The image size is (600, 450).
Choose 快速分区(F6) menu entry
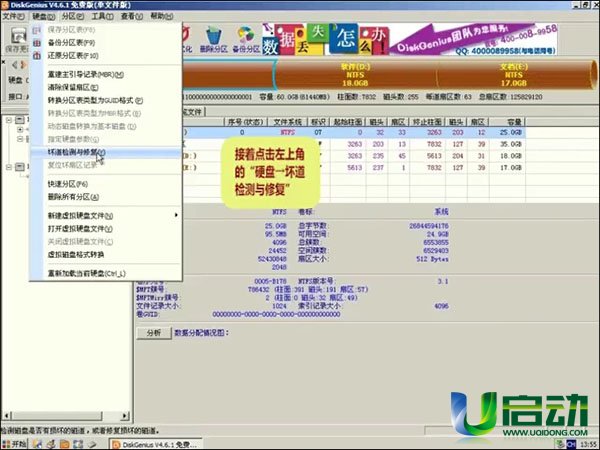pos(106,184)
